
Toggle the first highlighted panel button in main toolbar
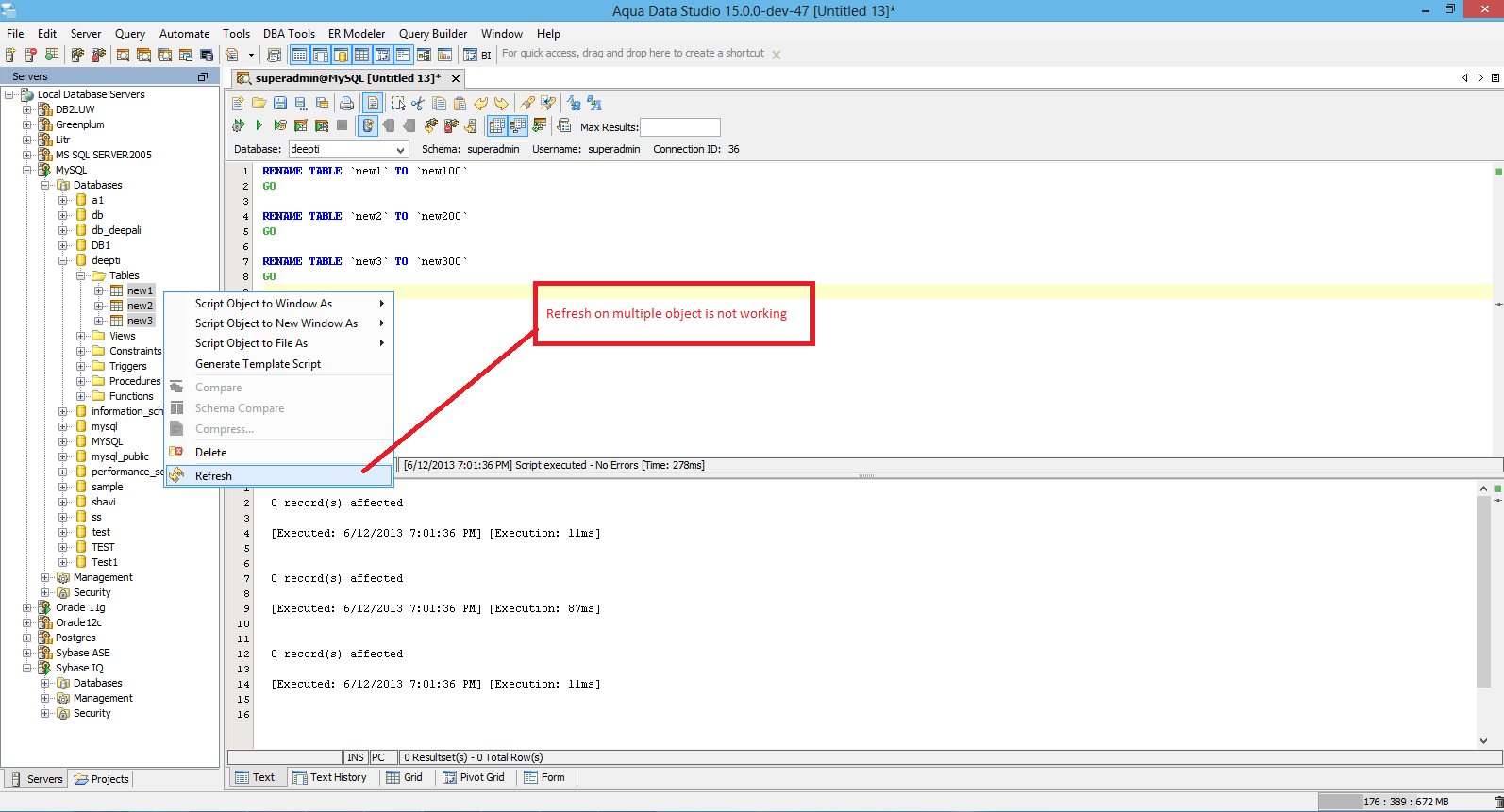pos(299,55)
